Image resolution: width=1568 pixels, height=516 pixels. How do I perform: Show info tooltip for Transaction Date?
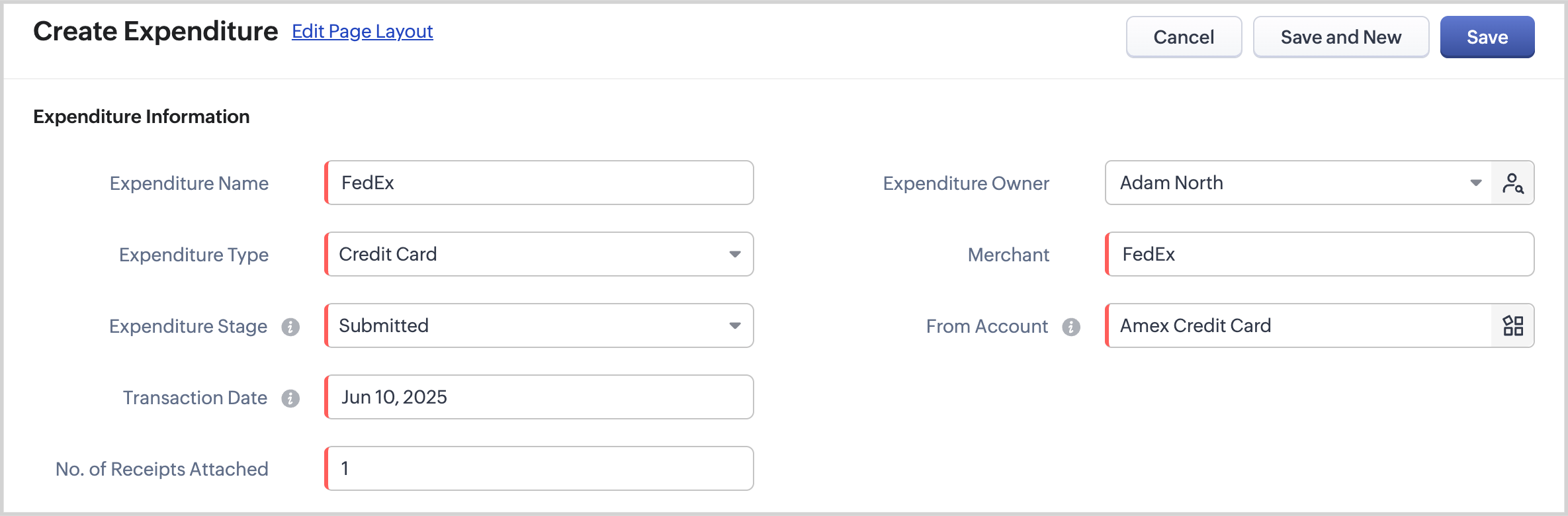[290, 398]
